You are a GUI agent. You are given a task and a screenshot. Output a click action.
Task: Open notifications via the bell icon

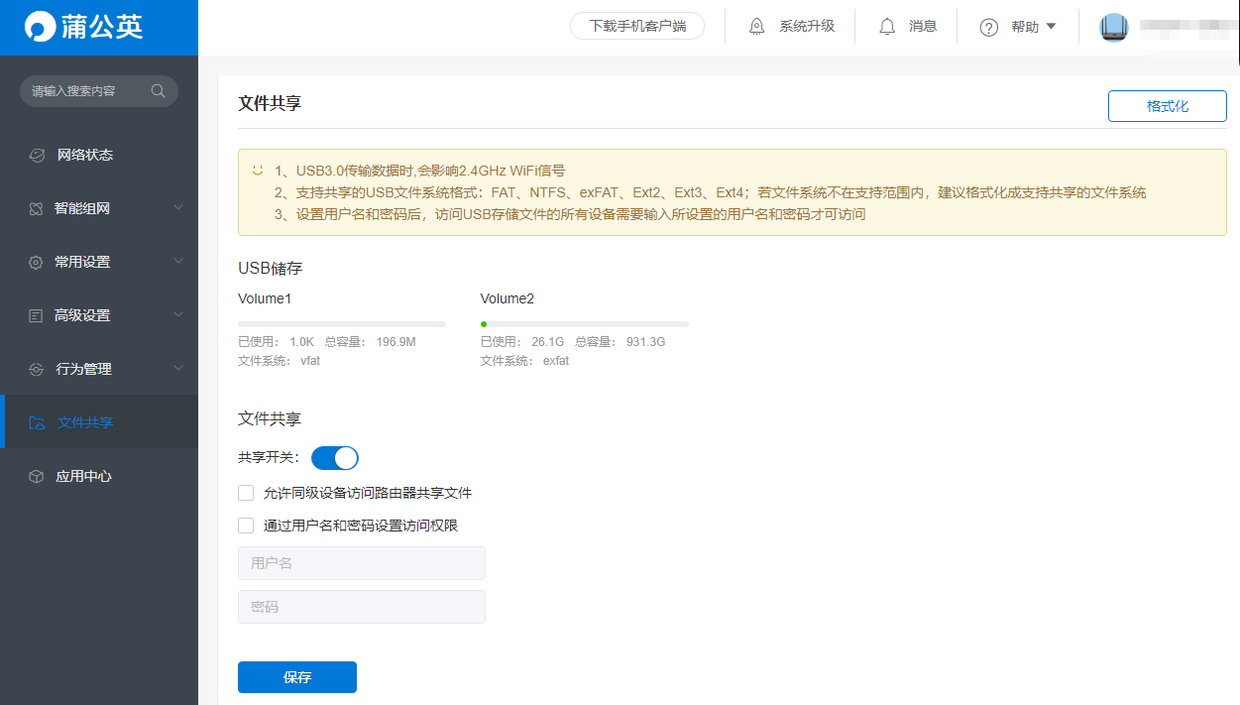point(887,27)
